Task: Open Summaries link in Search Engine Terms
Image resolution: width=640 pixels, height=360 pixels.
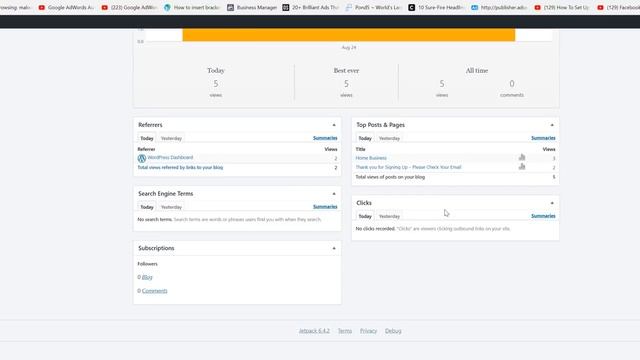Action: point(325,207)
